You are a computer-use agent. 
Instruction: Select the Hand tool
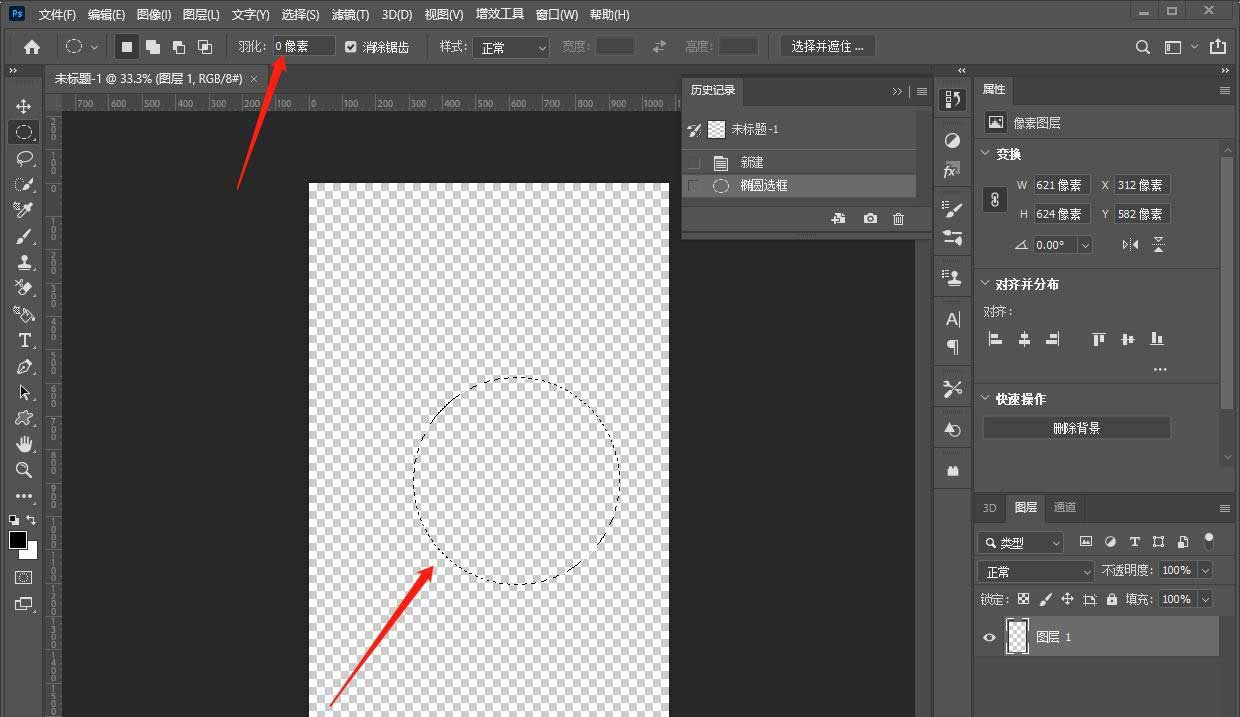point(24,444)
